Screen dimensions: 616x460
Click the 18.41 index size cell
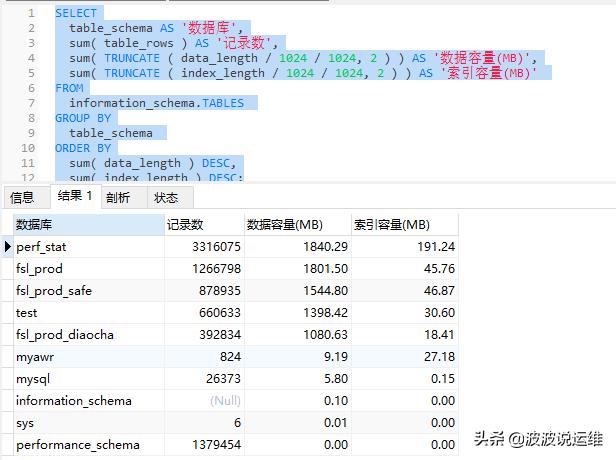(405, 335)
